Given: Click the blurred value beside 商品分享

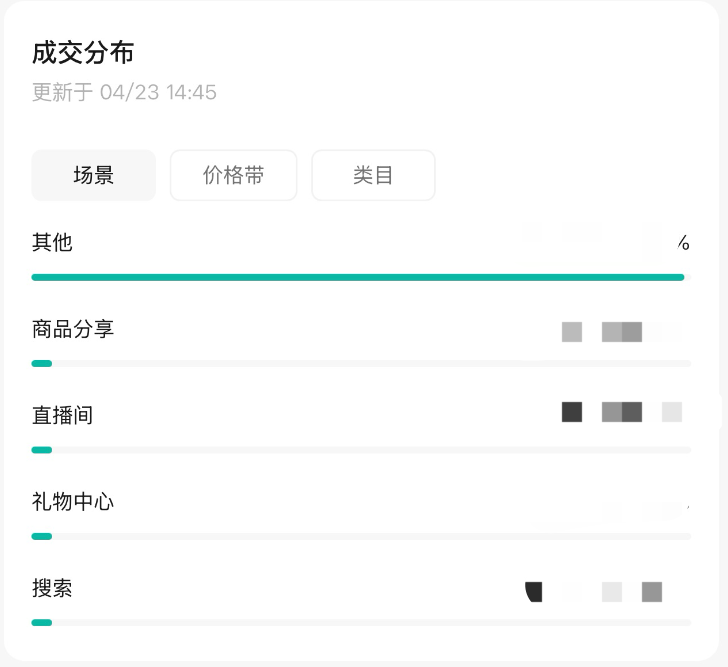Looking at the screenshot, I should pos(620,332).
